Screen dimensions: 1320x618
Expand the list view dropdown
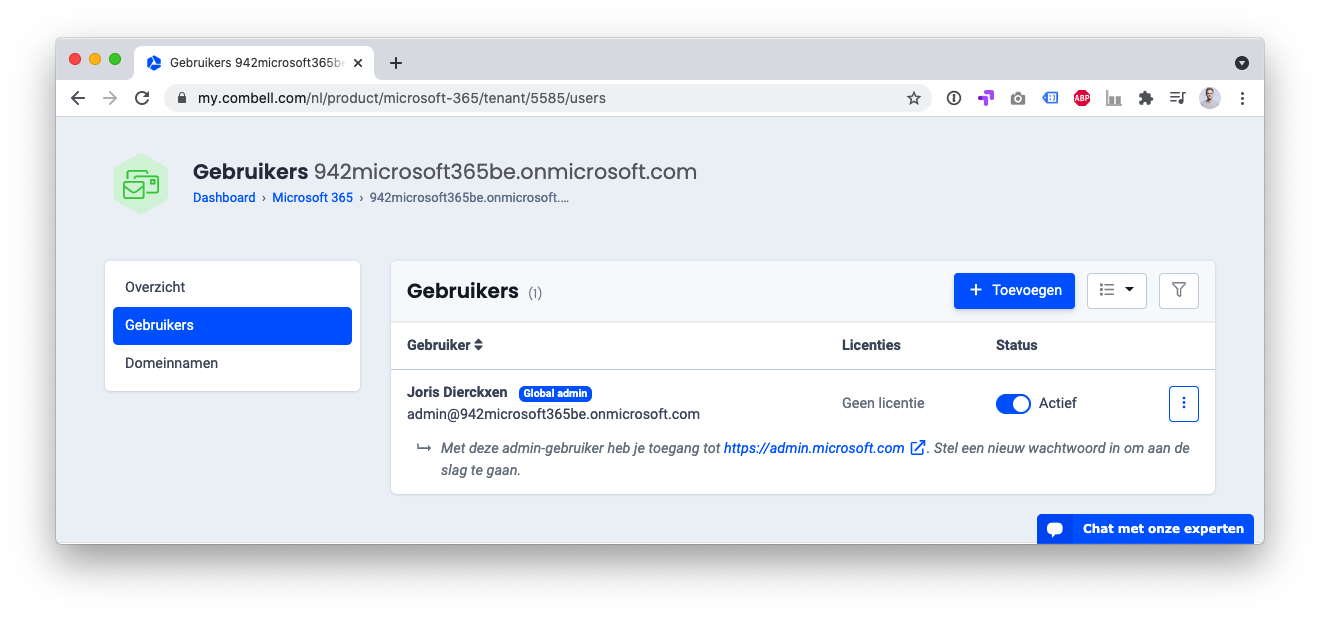click(x=1116, y=290)
